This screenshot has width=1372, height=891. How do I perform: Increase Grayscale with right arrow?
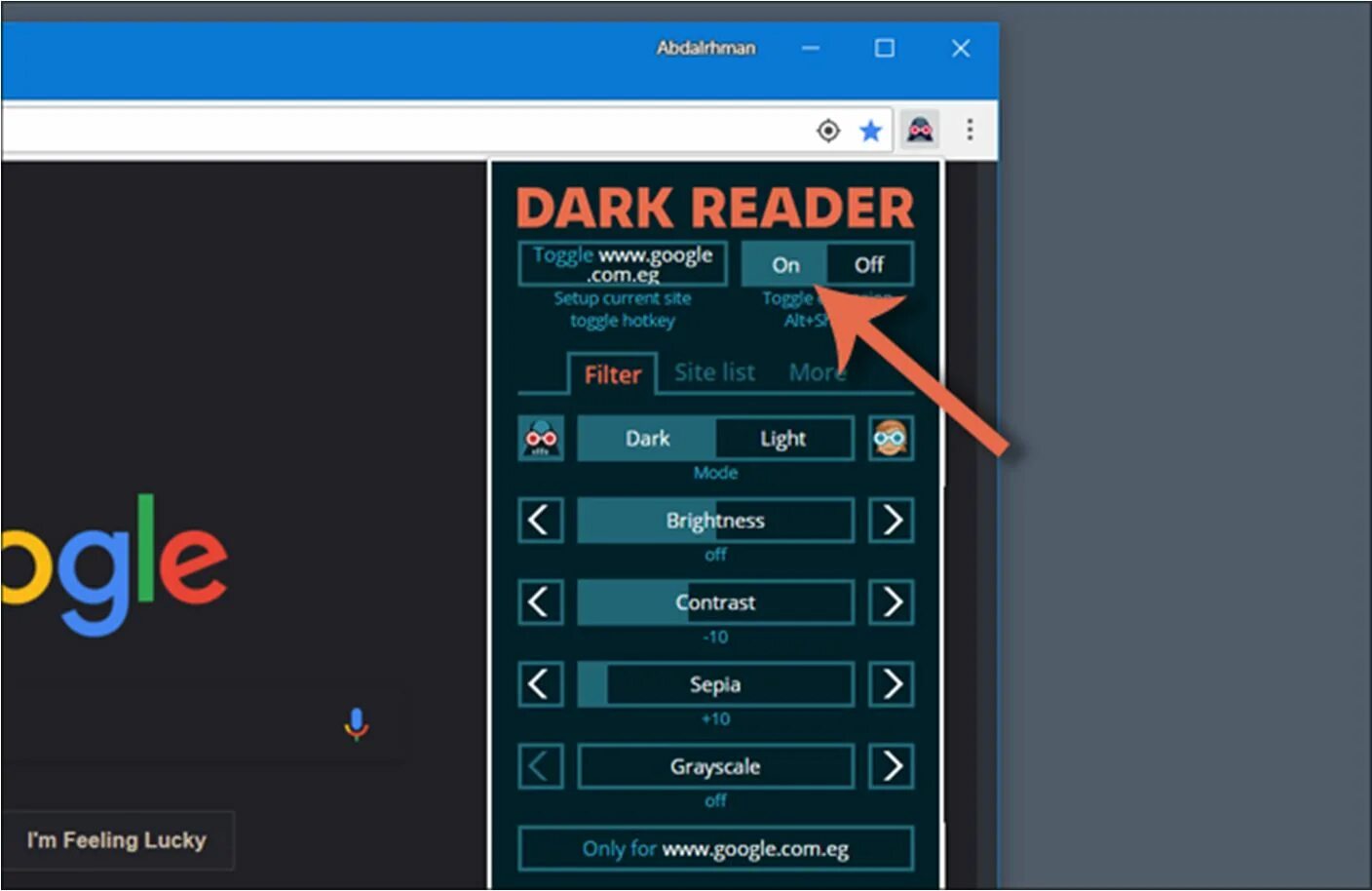click(891, 767)
